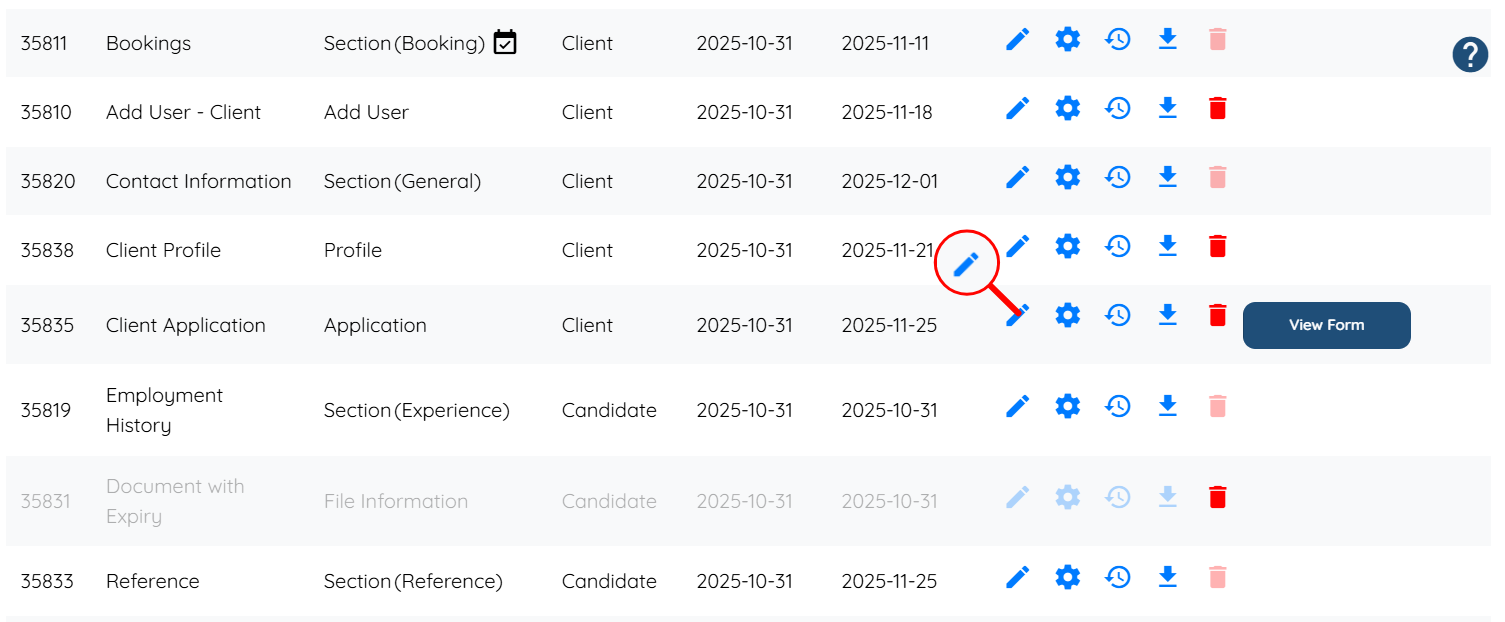This screenshot has height=622, width=1505.
Task: View history for Client Application
Action: click(1118, 315)
